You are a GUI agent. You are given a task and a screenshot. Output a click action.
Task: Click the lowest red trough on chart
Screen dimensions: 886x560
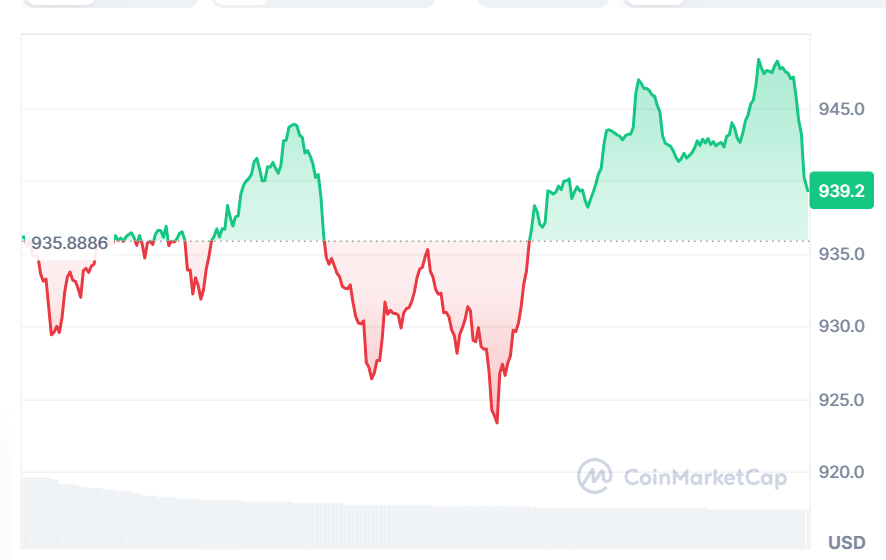pos(496,422)
